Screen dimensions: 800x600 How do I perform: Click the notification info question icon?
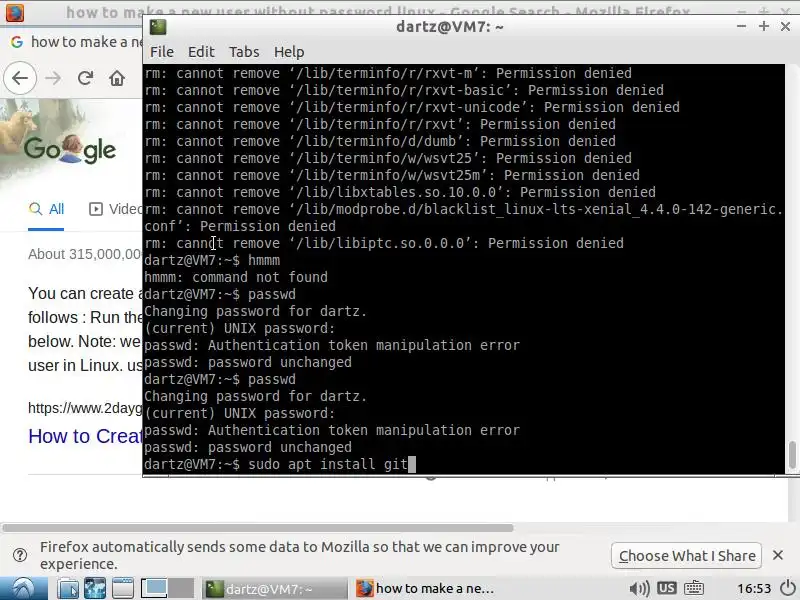tap(20, 555)
